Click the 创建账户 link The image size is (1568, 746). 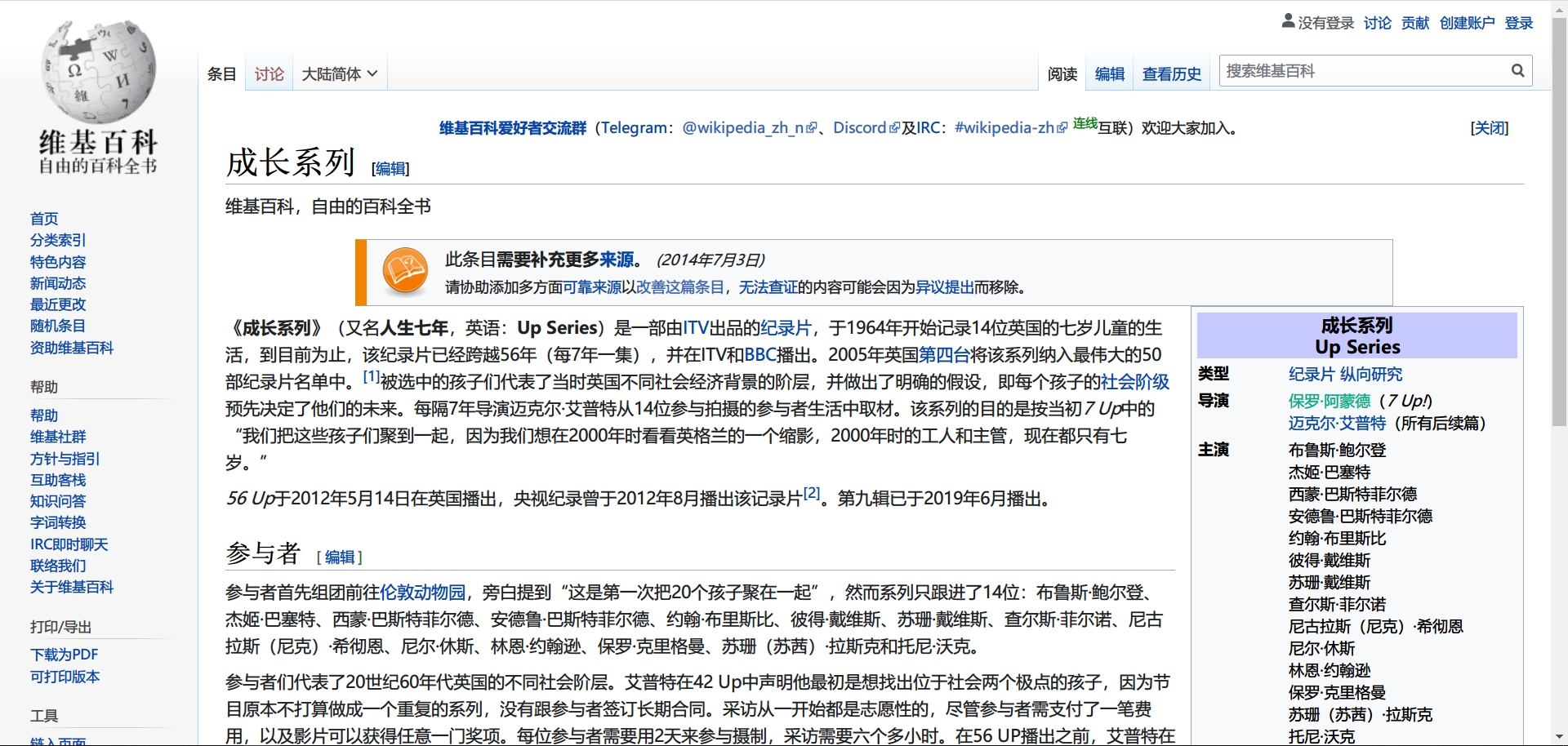1467,23
